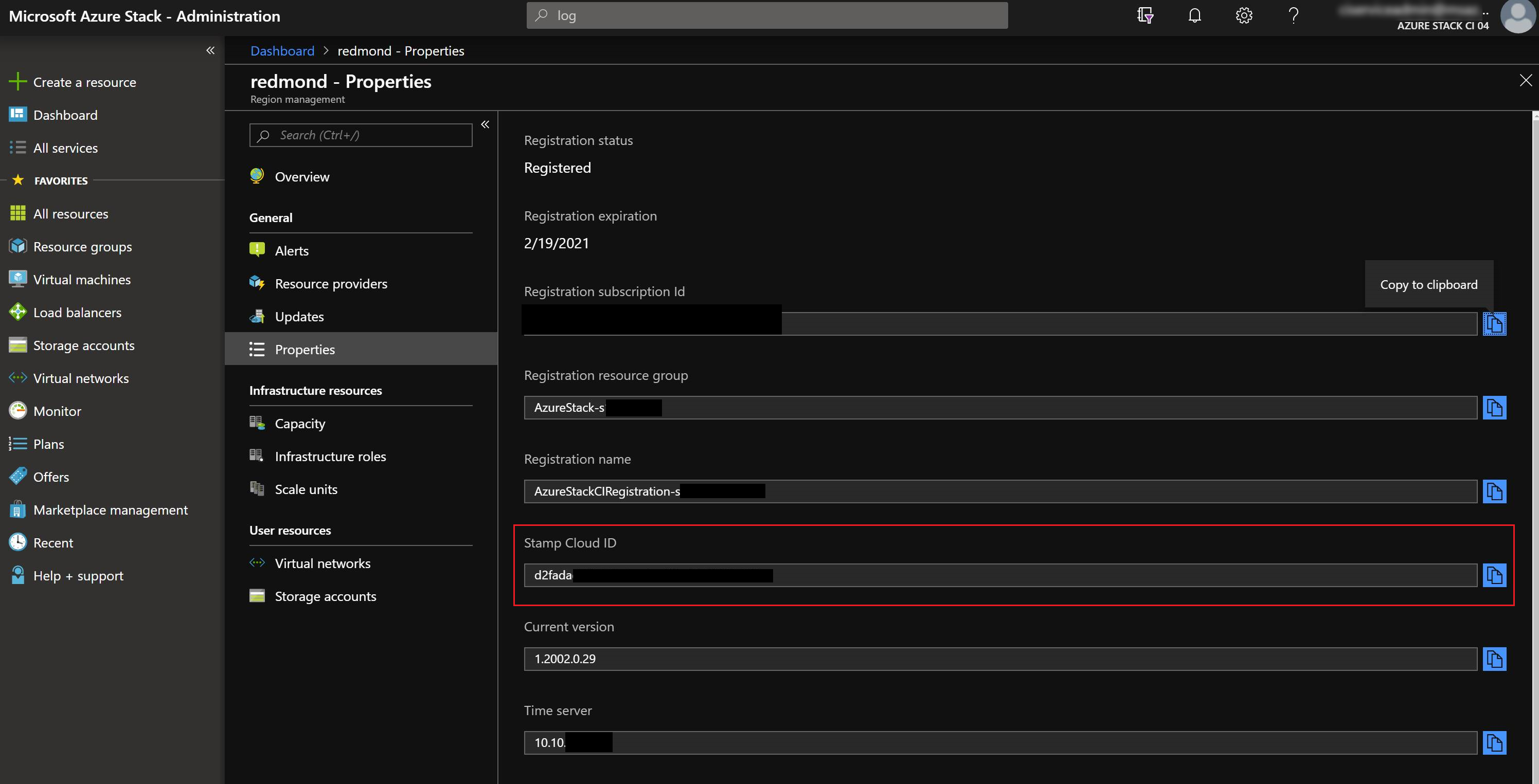Viewport: 1539px width, 784px height.
Task: Click the Virtual networks user icon
Action: [258, 562]
